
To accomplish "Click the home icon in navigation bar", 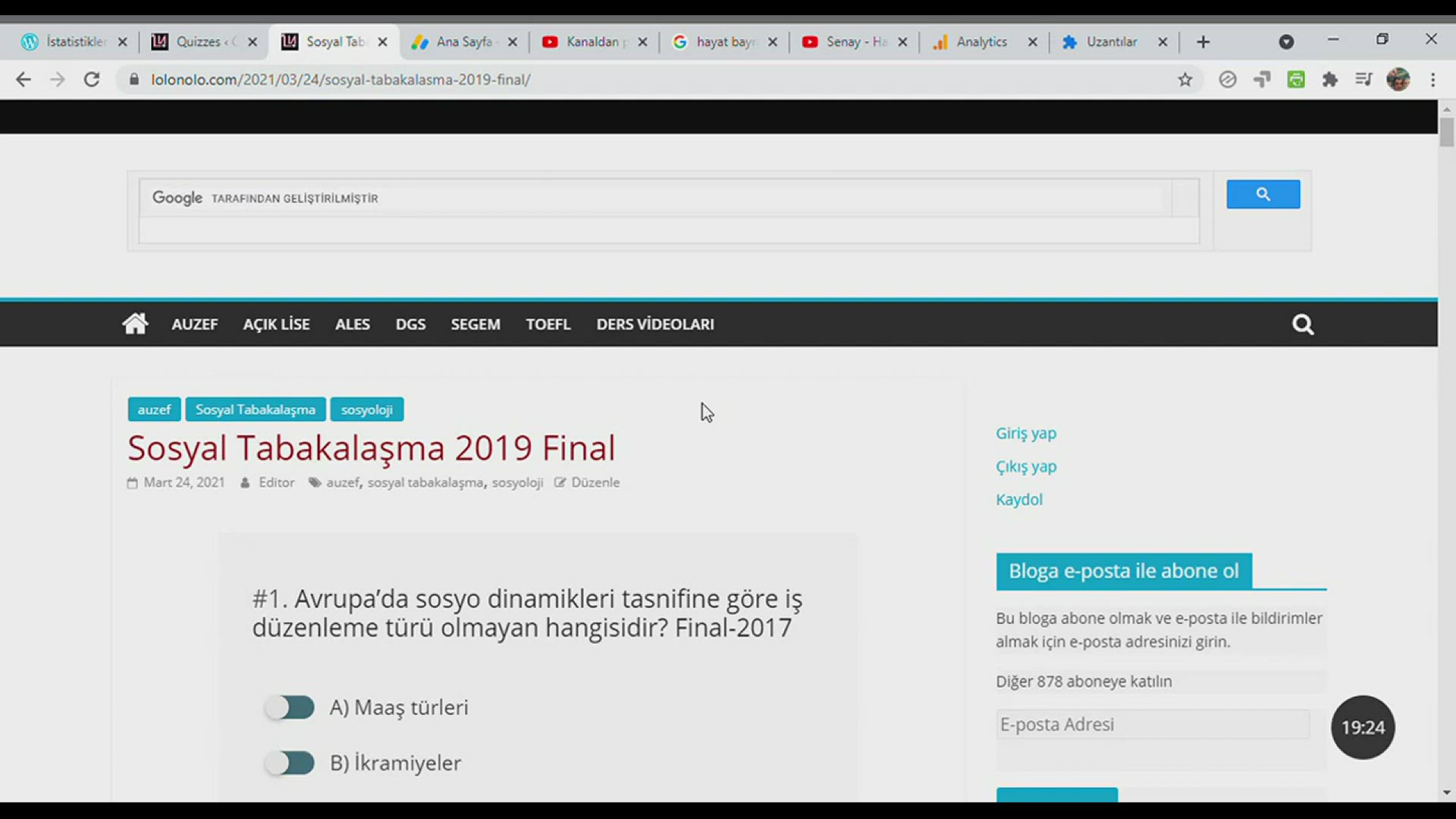I will [135, 324].
